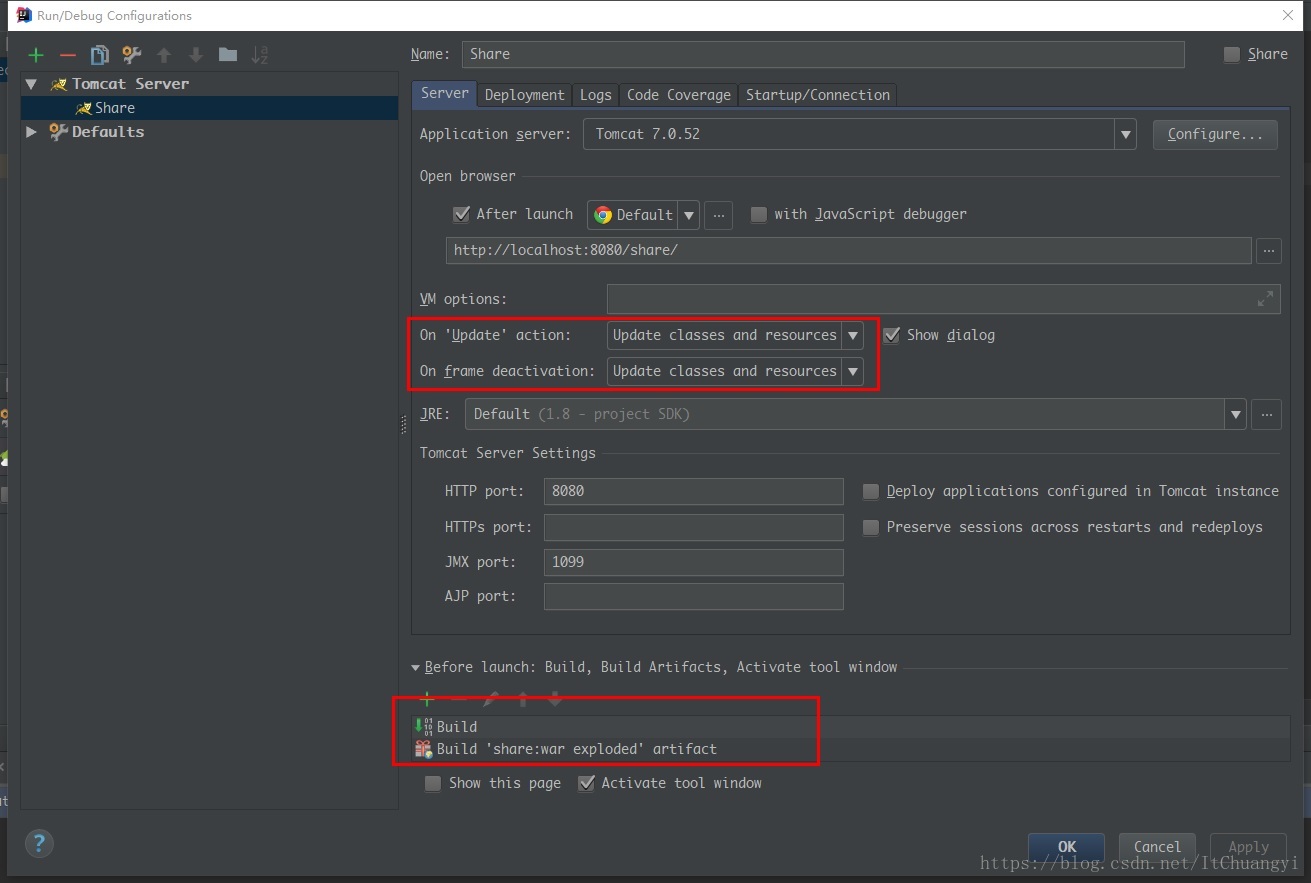1311x883 pixels.
Task: Click the HTTPs port field
Action: [694, 527]
